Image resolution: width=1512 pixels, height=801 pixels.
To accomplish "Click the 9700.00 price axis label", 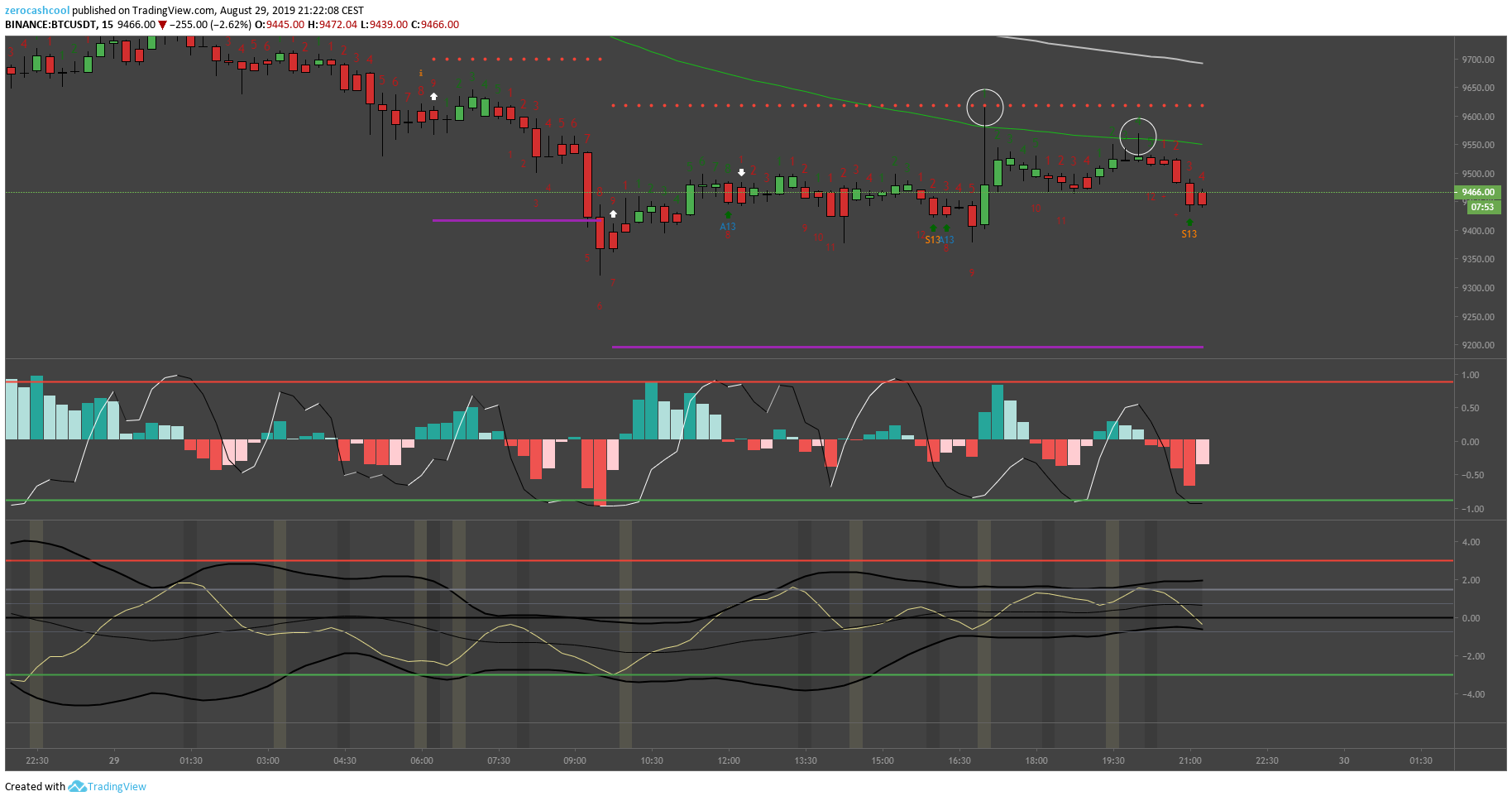I will tap(1478, 60).
